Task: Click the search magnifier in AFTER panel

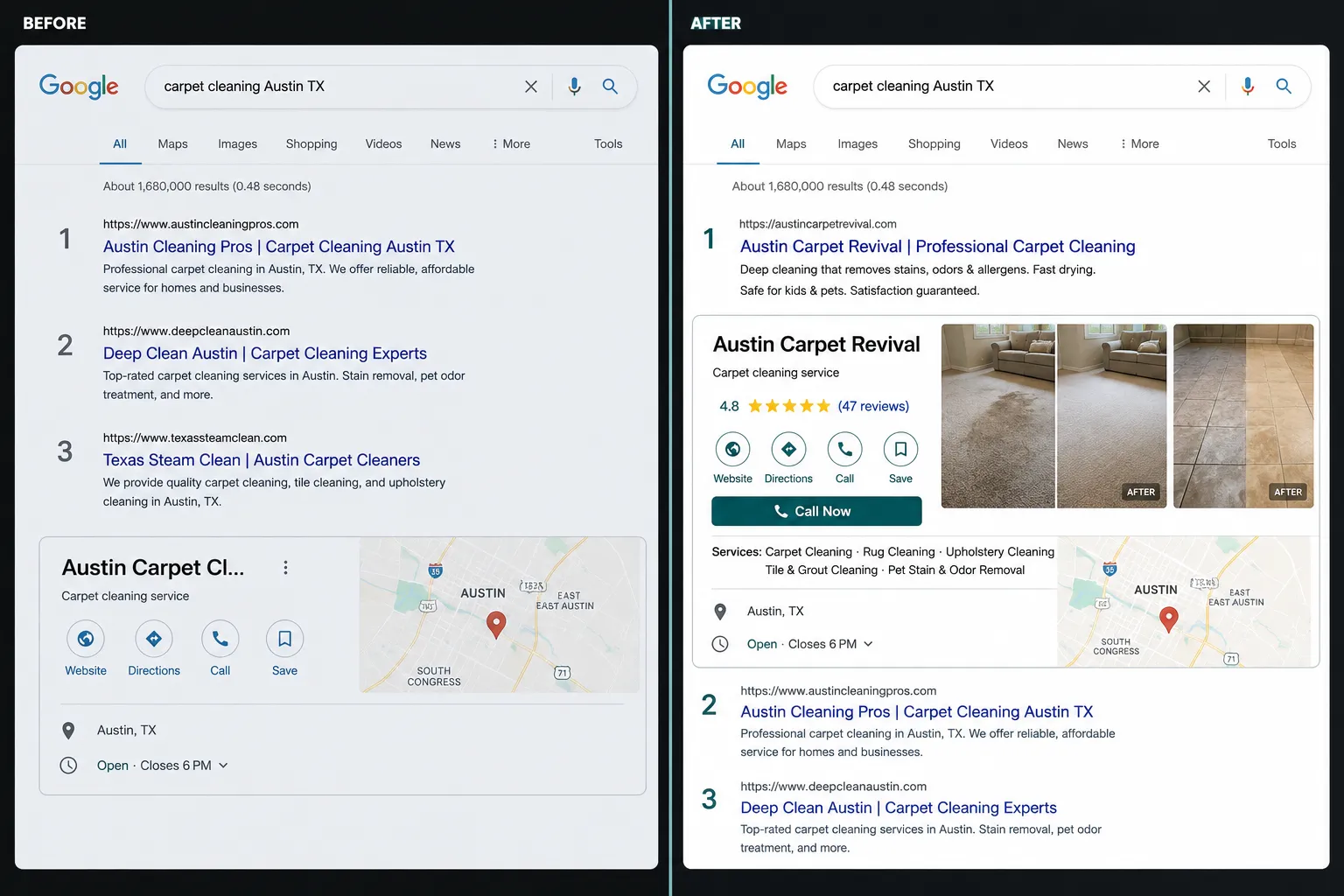Action: point(1284,86)
